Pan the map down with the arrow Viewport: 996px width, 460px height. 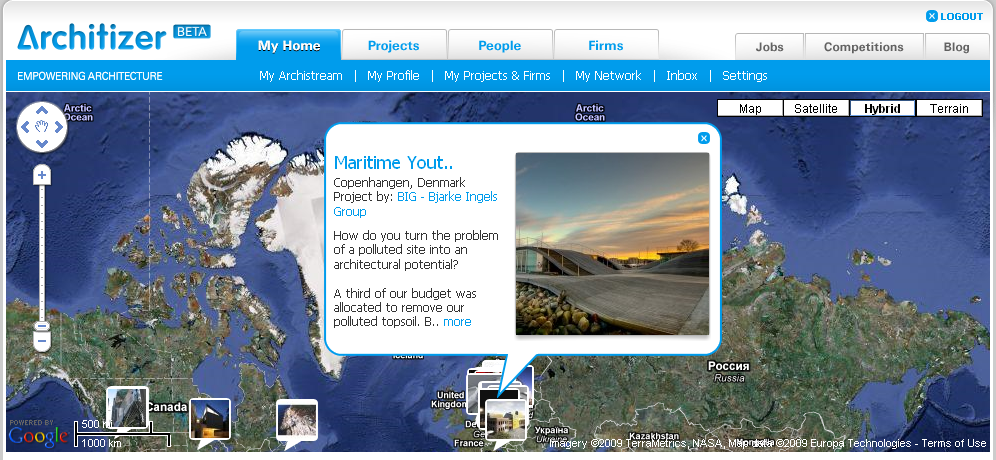(42, 144)
